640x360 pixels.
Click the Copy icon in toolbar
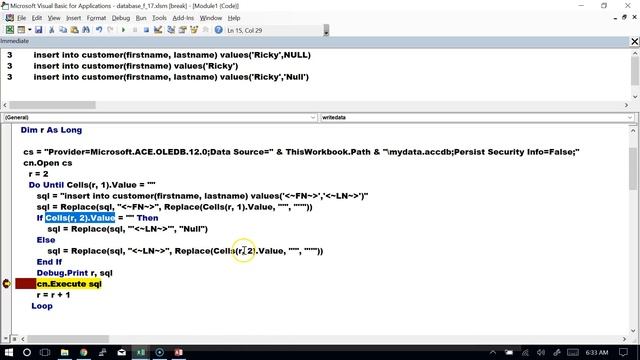(63, 30)
